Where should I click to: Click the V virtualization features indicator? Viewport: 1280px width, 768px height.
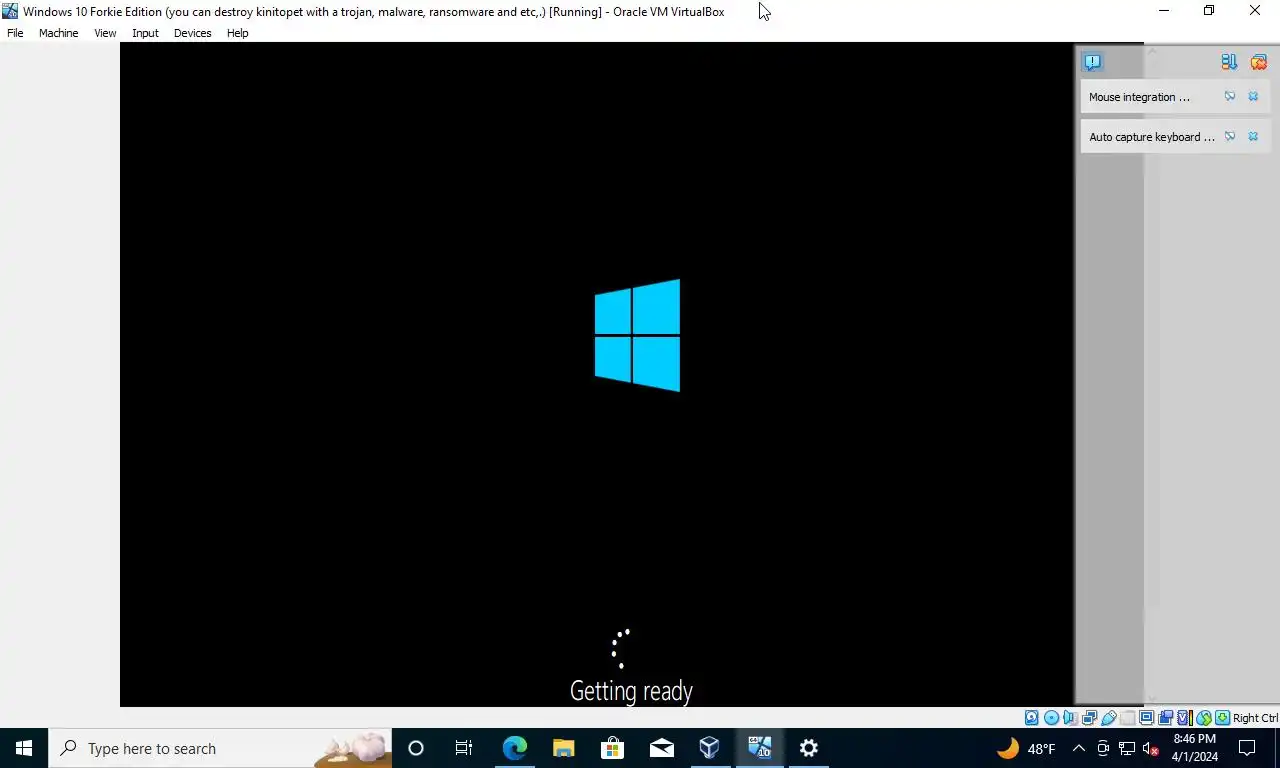point(1184,718)
